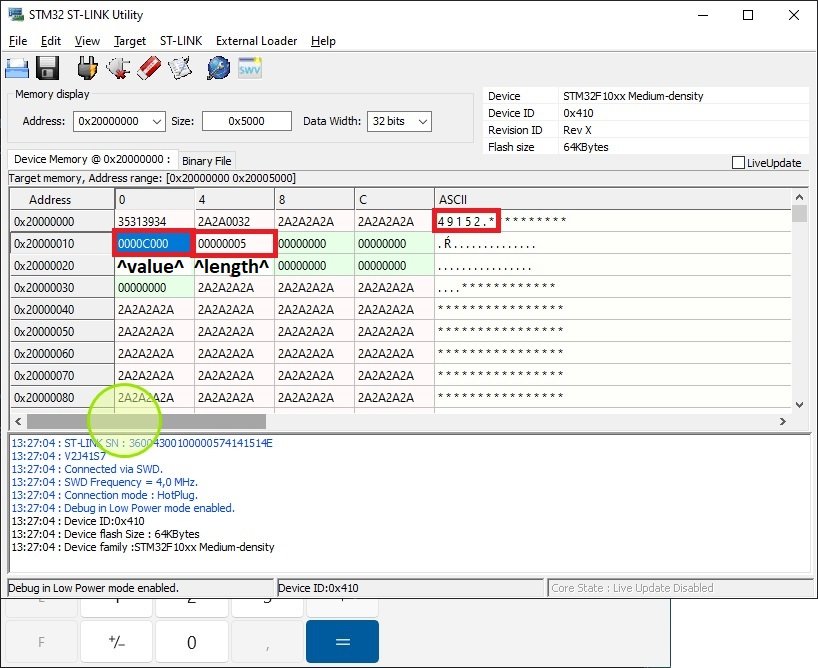The width and height of the screenshot is (818, 668).
Task: Click log line Connected via SWD
Action: pyautogui.click(x=87, y=469)
